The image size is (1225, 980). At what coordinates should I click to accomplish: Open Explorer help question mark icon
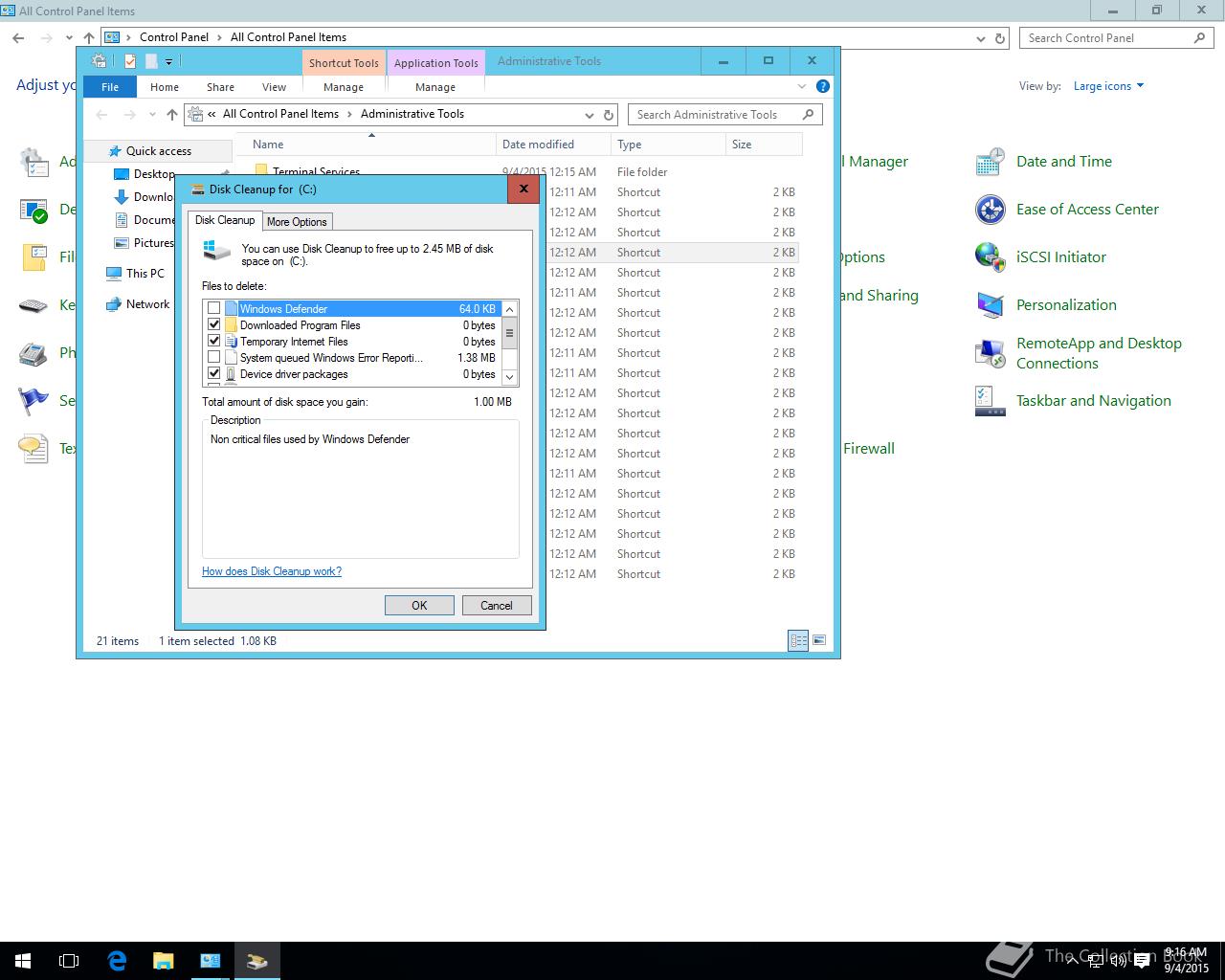coord(822,86)
